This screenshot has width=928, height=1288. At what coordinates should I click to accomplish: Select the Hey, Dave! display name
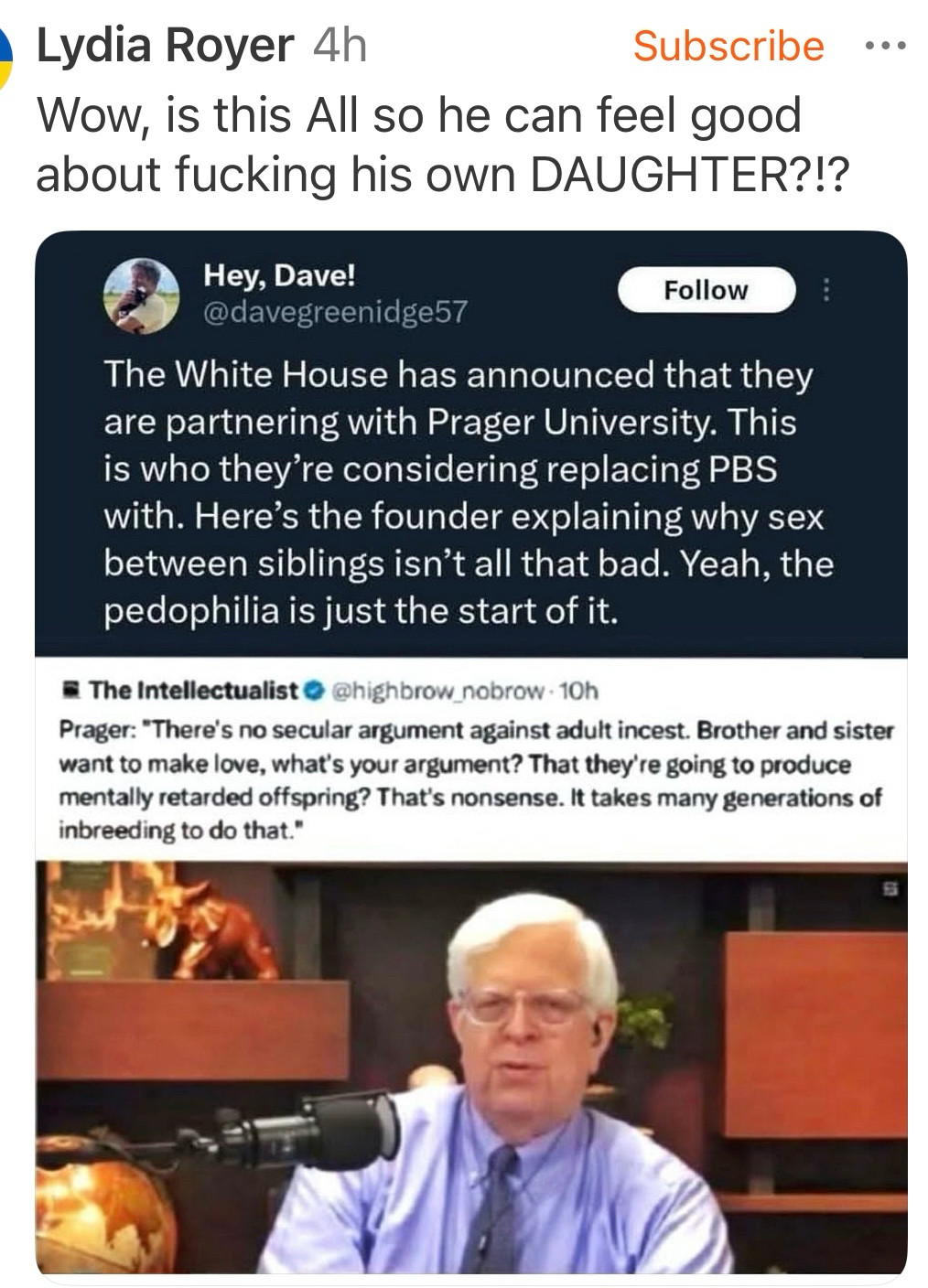point(279,274)
